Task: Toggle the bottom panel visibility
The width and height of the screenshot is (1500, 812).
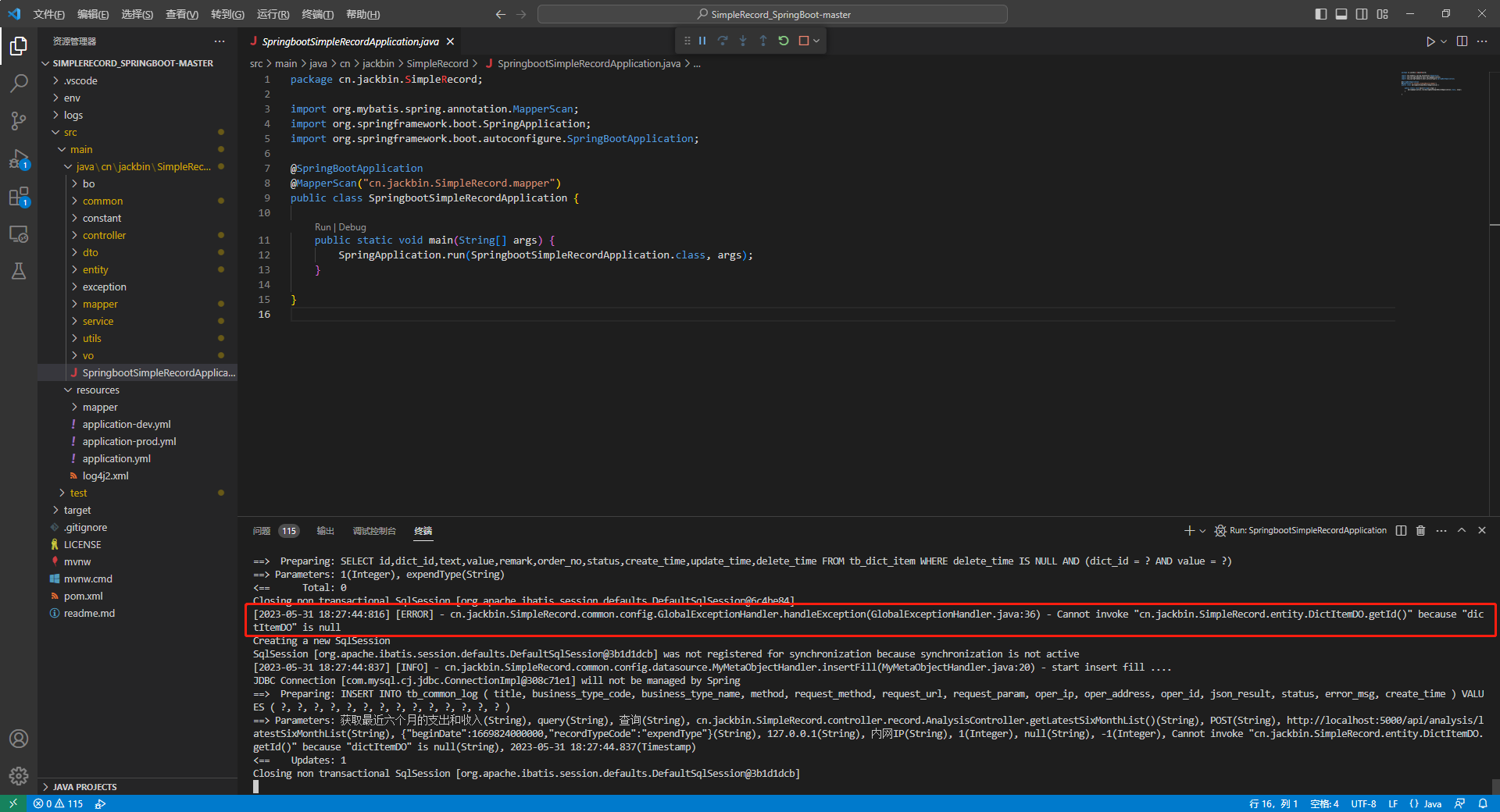Action: 1341,13
